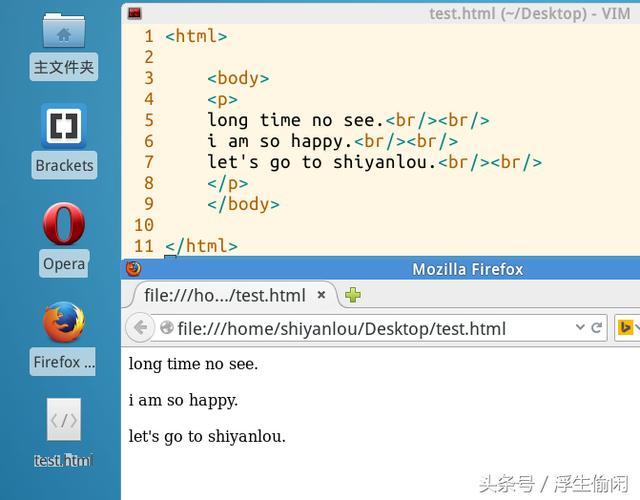Click the <br/><br/> tags on line 5
Image resolution: width=640 pixels, height=500 pixels.
[437, 120]
